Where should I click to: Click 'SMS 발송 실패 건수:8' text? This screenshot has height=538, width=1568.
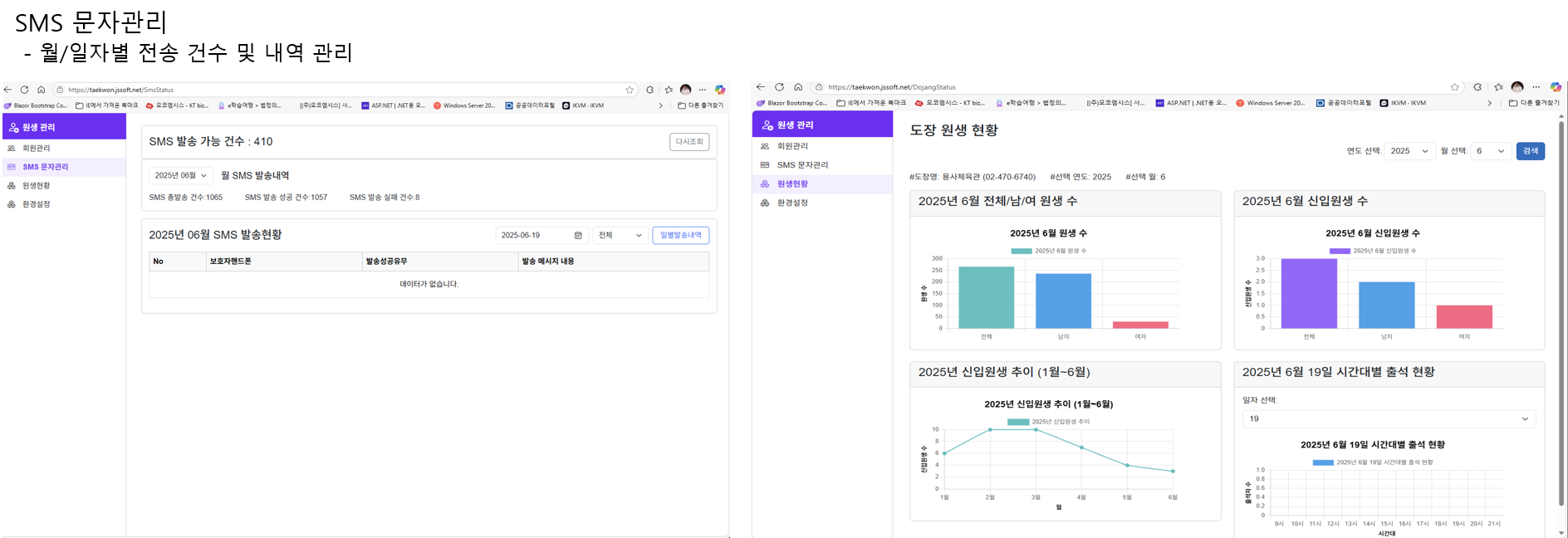pos(385,198)
